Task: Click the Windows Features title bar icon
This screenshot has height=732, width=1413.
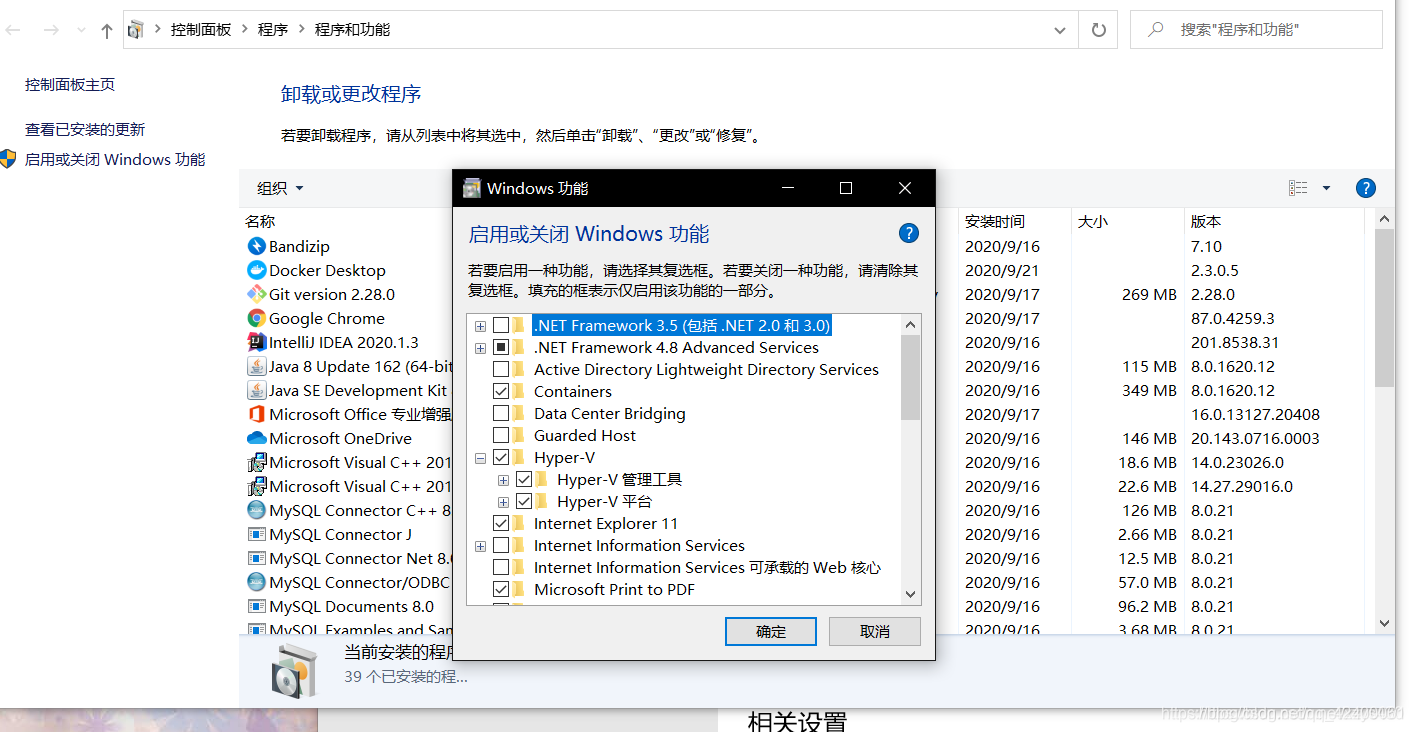Action: coord(472,188)
